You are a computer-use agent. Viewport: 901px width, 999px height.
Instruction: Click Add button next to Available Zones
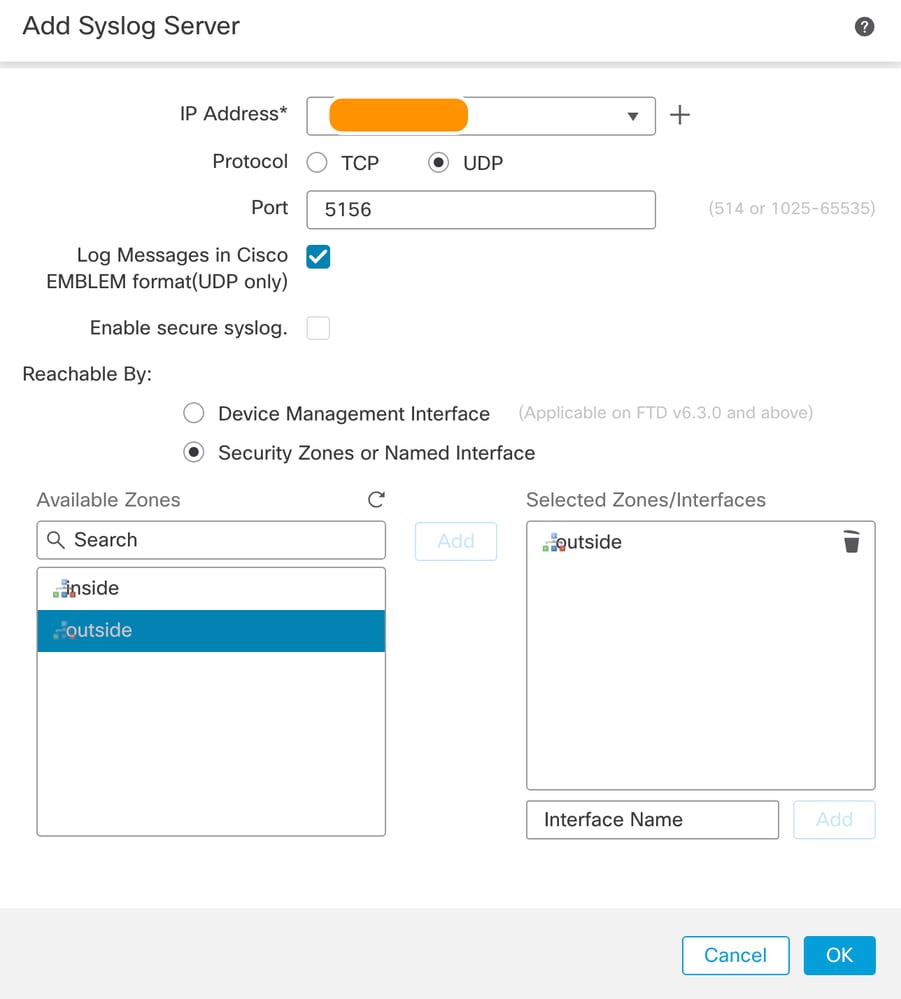[456, 542]
